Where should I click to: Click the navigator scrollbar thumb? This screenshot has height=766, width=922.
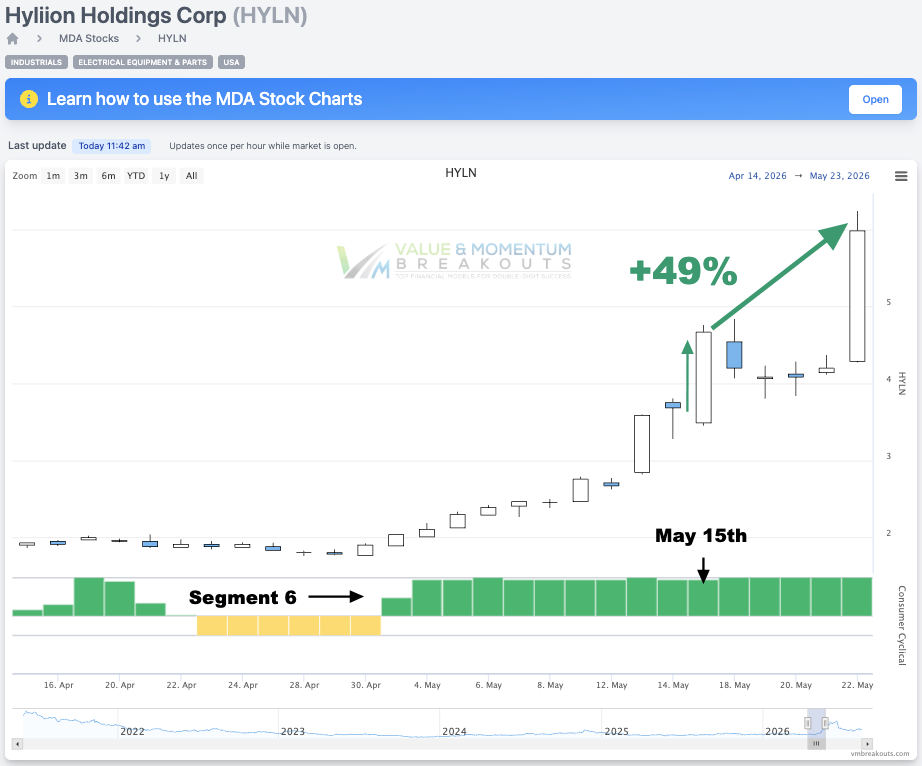coord(816,744)
